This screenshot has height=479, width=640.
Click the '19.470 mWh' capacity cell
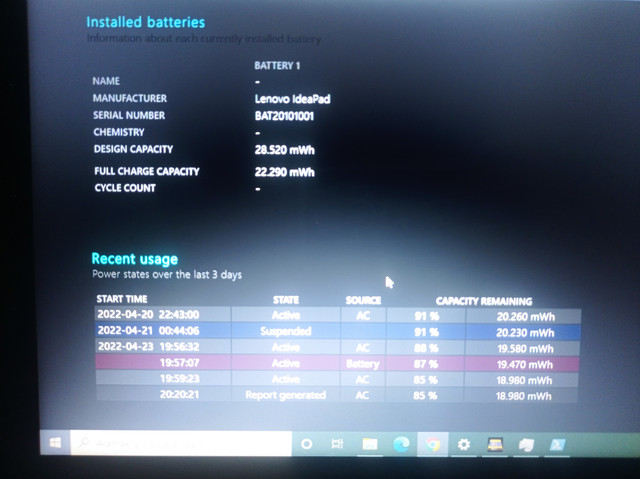click(524, 365)
